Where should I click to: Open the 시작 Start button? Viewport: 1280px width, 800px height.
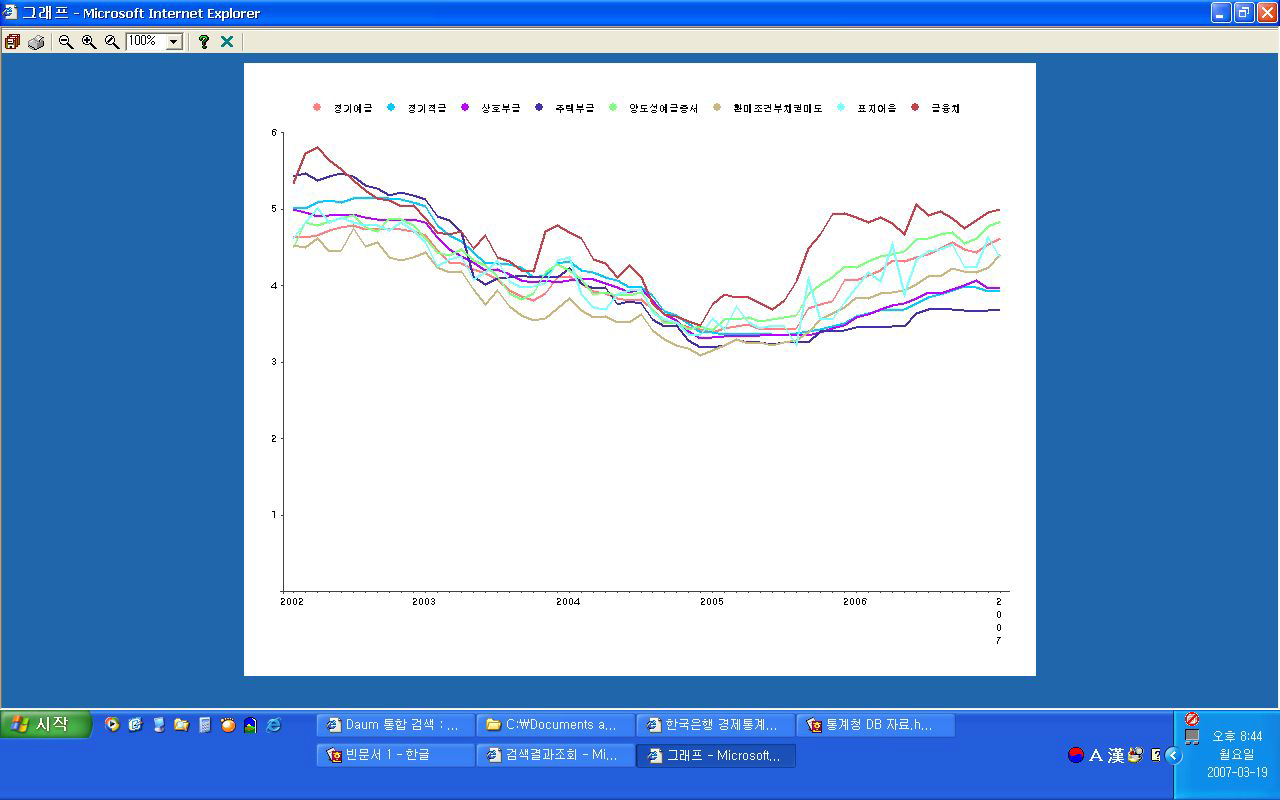coord(46,724)
